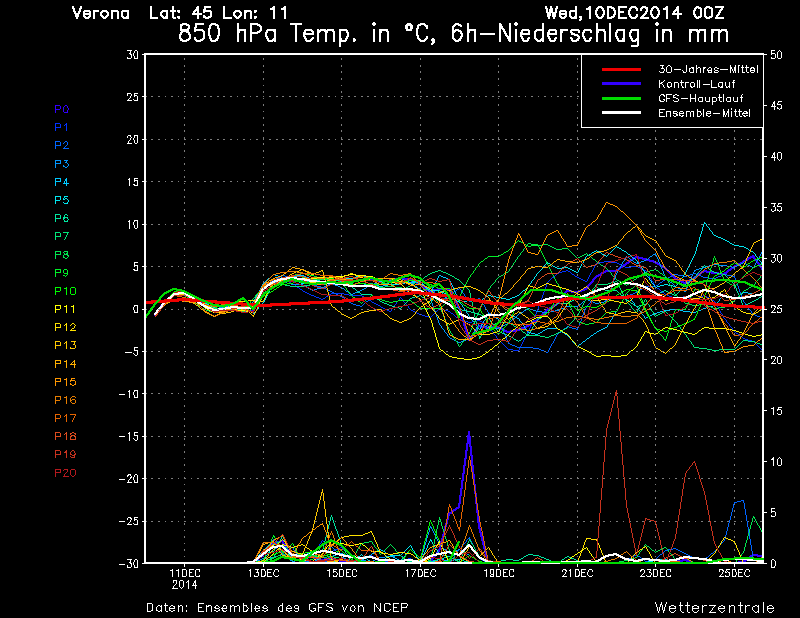The width and height of the screenshot is (800, 618).
Task: Click the '15DEC' date axis label
Action: 342,574
